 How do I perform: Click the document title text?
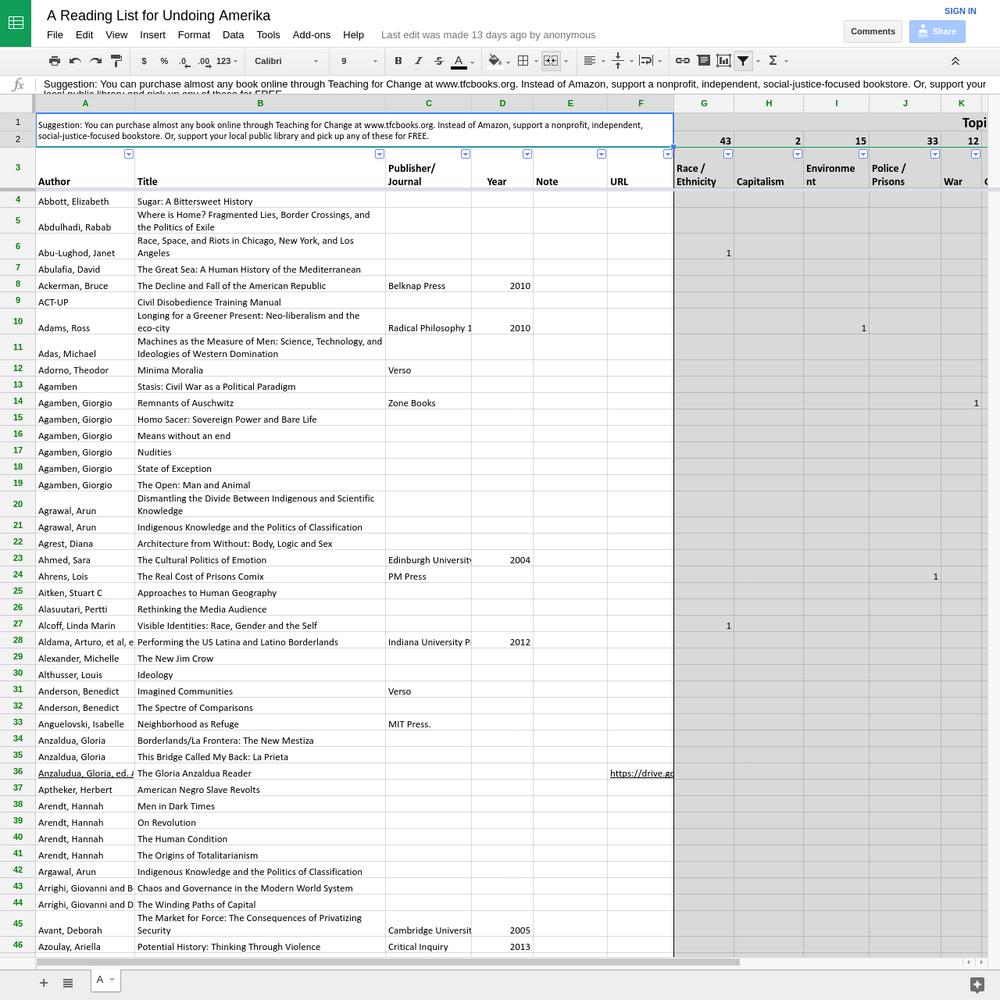[158, 15]
